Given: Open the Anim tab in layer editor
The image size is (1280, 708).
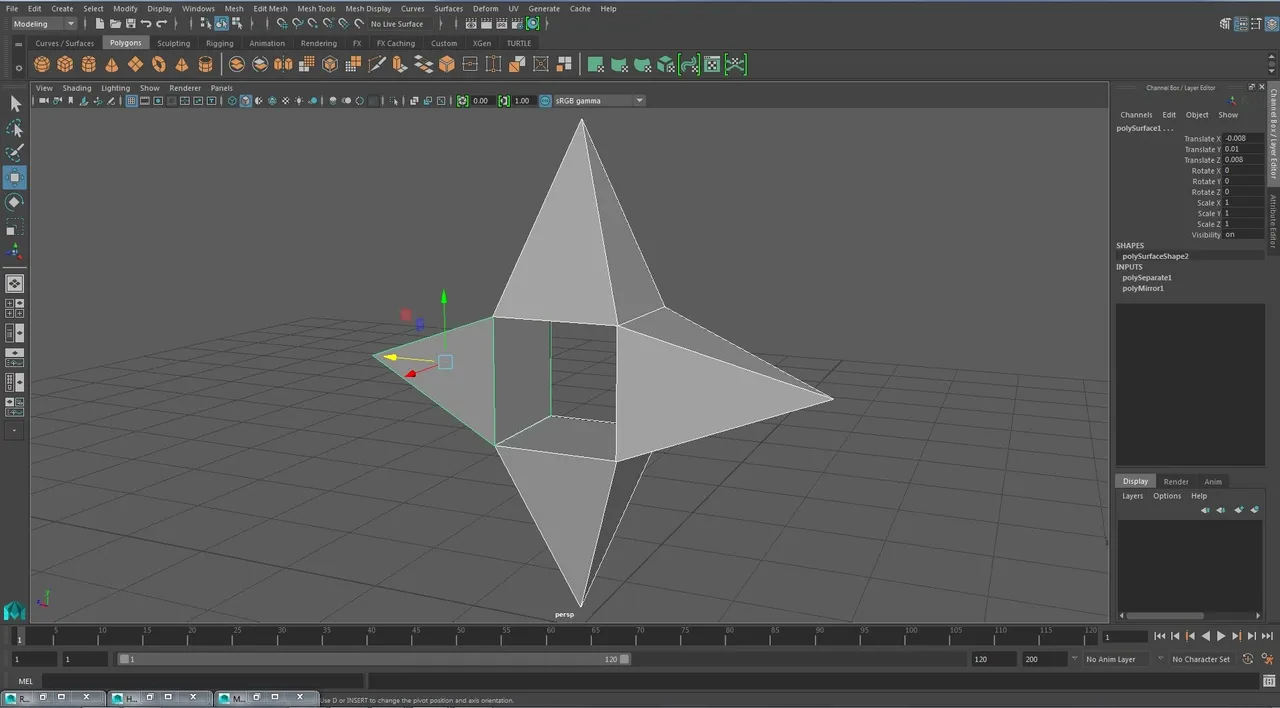Looking at the screenshot, I should pyautogui.click(x=1213, y=481).
